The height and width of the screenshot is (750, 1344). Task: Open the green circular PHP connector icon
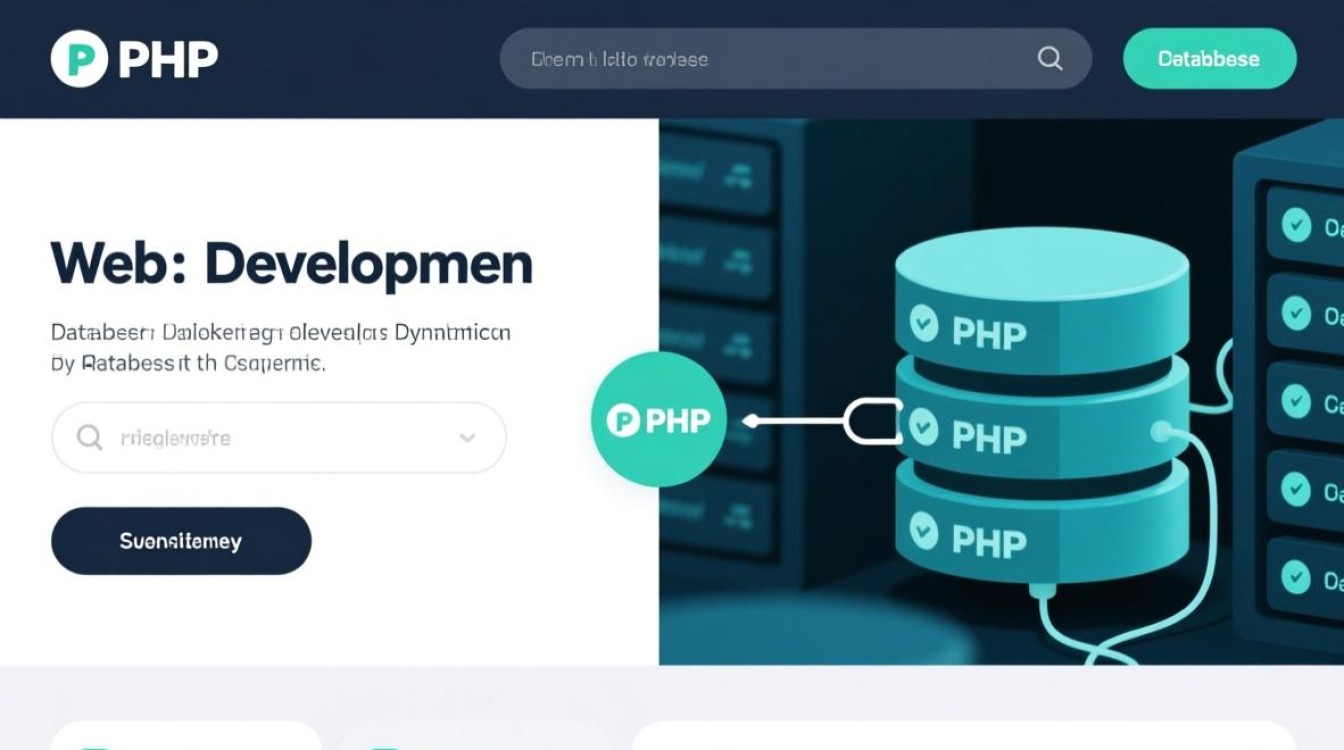point(658,418)
